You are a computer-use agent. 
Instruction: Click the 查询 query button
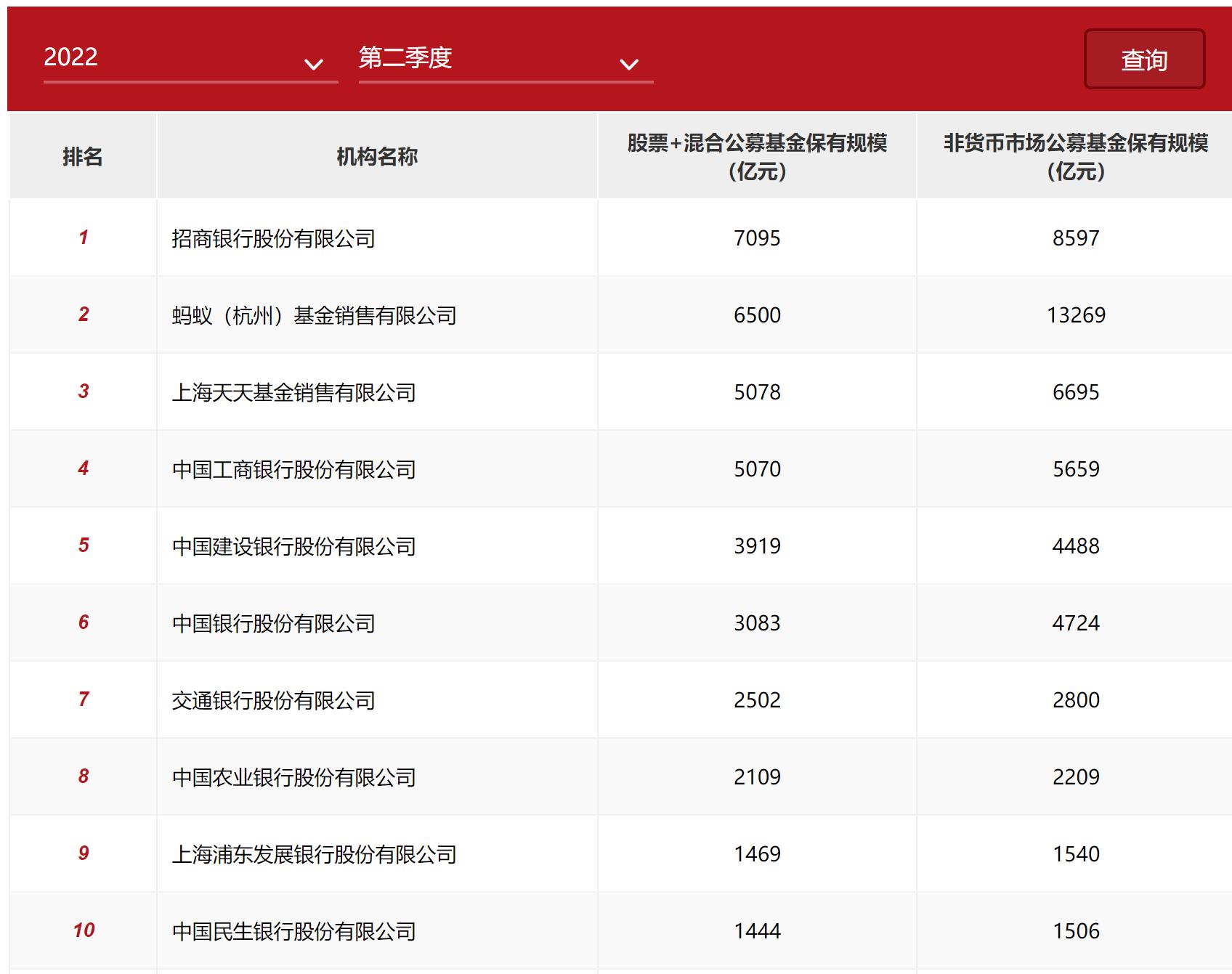click(x=1144, y=60)
